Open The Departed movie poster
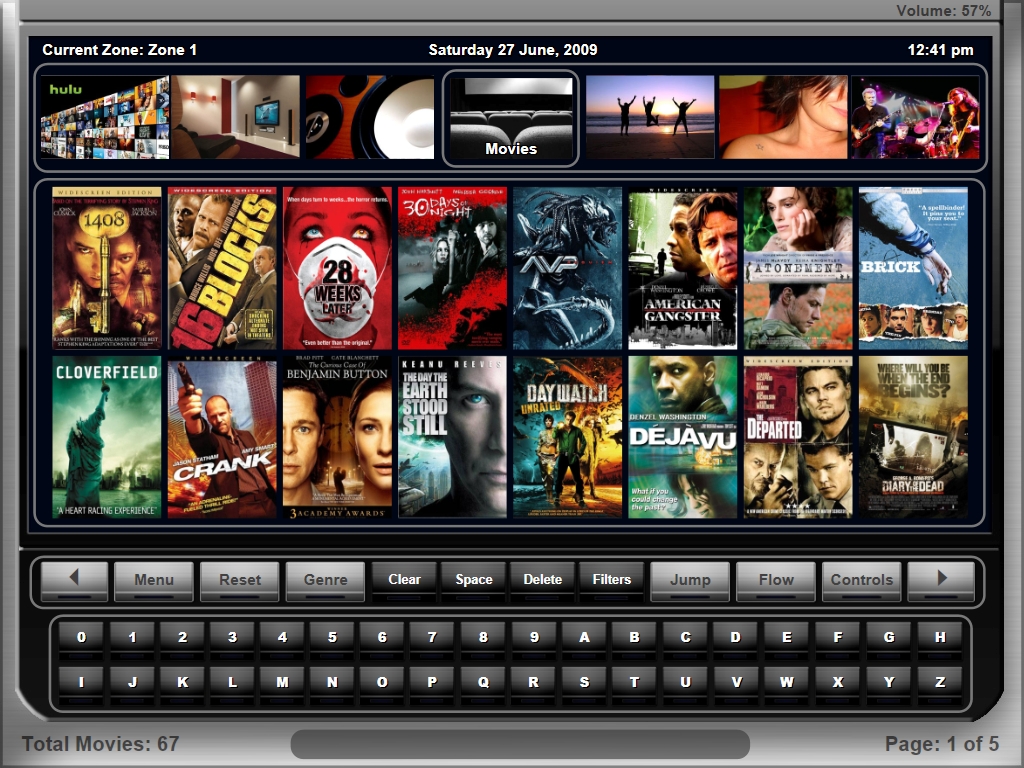The image size is (1024, 768). [x=798, y=437]
